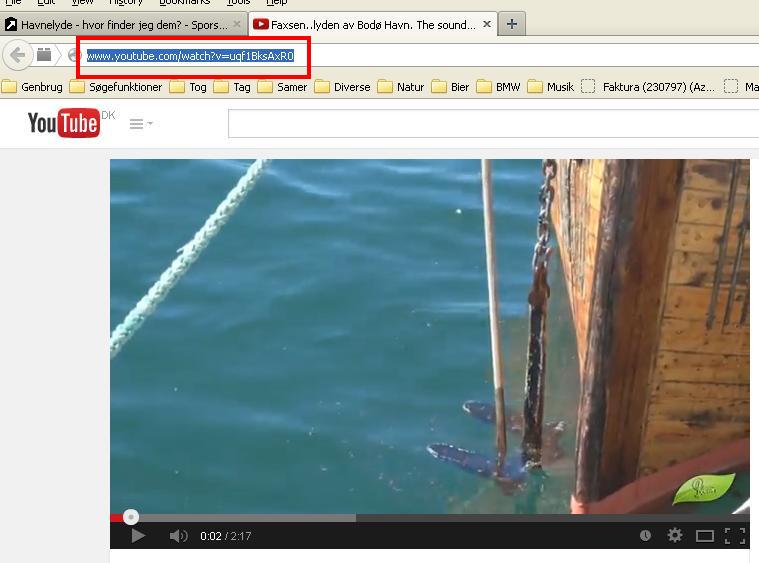Open a new tab with plus button
The width and height of the screenshot is (759, 563).
[x=512, y=24]
